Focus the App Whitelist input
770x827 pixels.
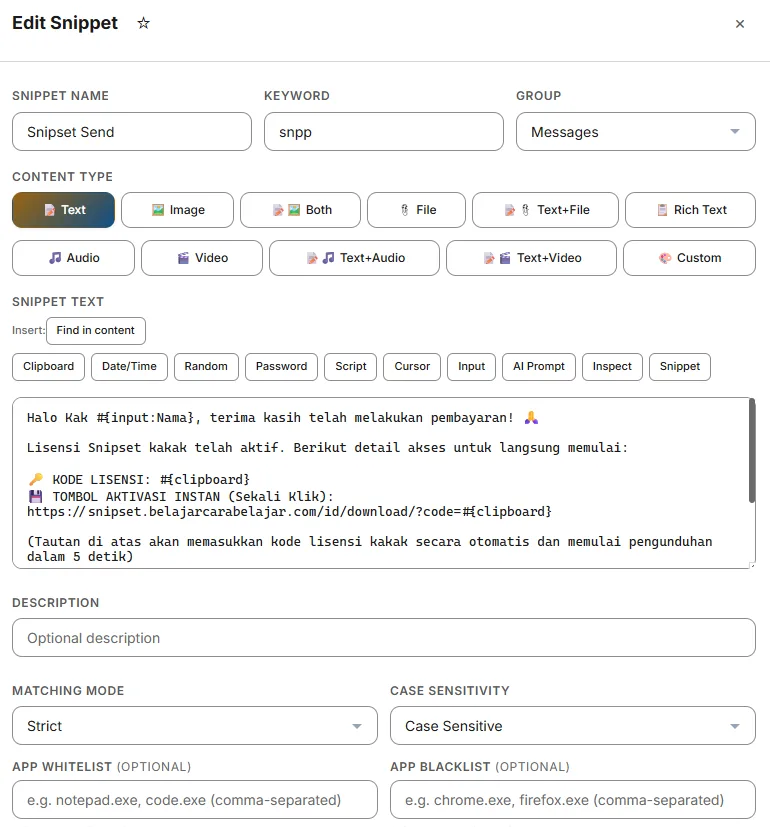[x=195, y=800]
